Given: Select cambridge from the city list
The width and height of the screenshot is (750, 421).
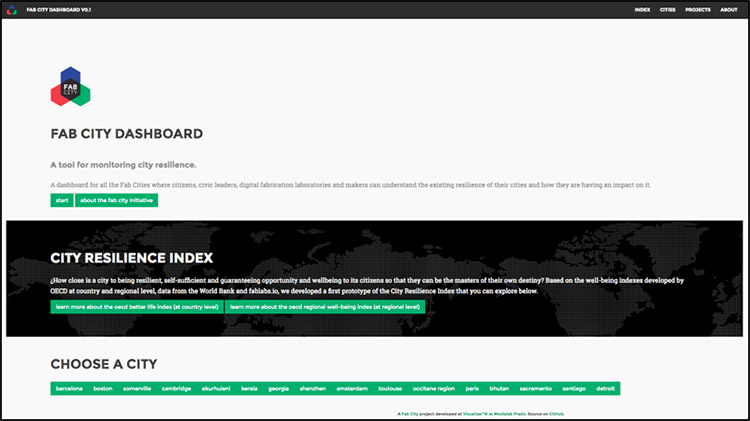Looking at the screenshot, I should [176, 388].
